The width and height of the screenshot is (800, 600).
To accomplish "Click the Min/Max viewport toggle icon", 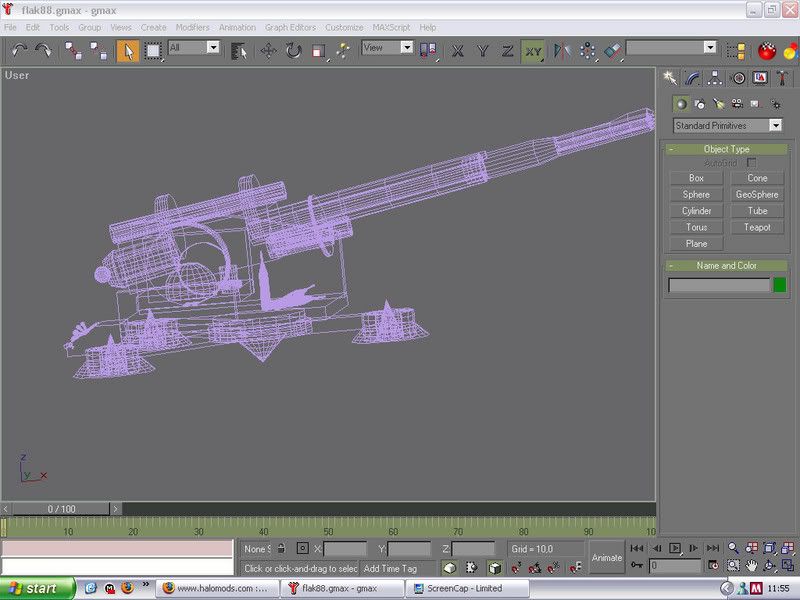I will coord(787,565).
